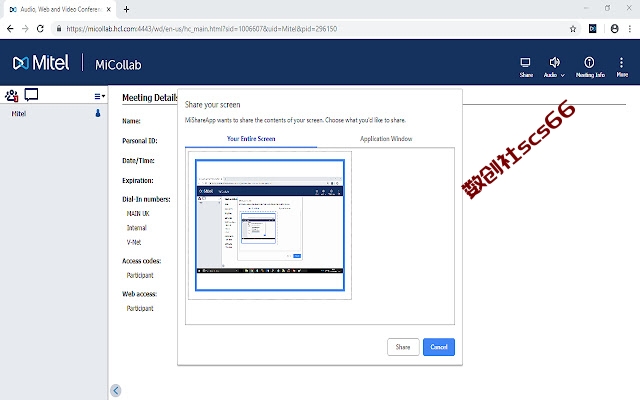
Task: Open the Audio speaker menu
Action: pos(554,67)
